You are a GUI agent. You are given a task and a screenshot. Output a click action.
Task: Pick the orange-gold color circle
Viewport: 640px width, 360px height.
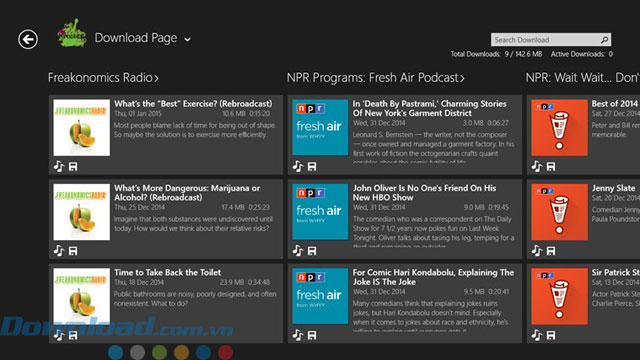tap(181, 352)
